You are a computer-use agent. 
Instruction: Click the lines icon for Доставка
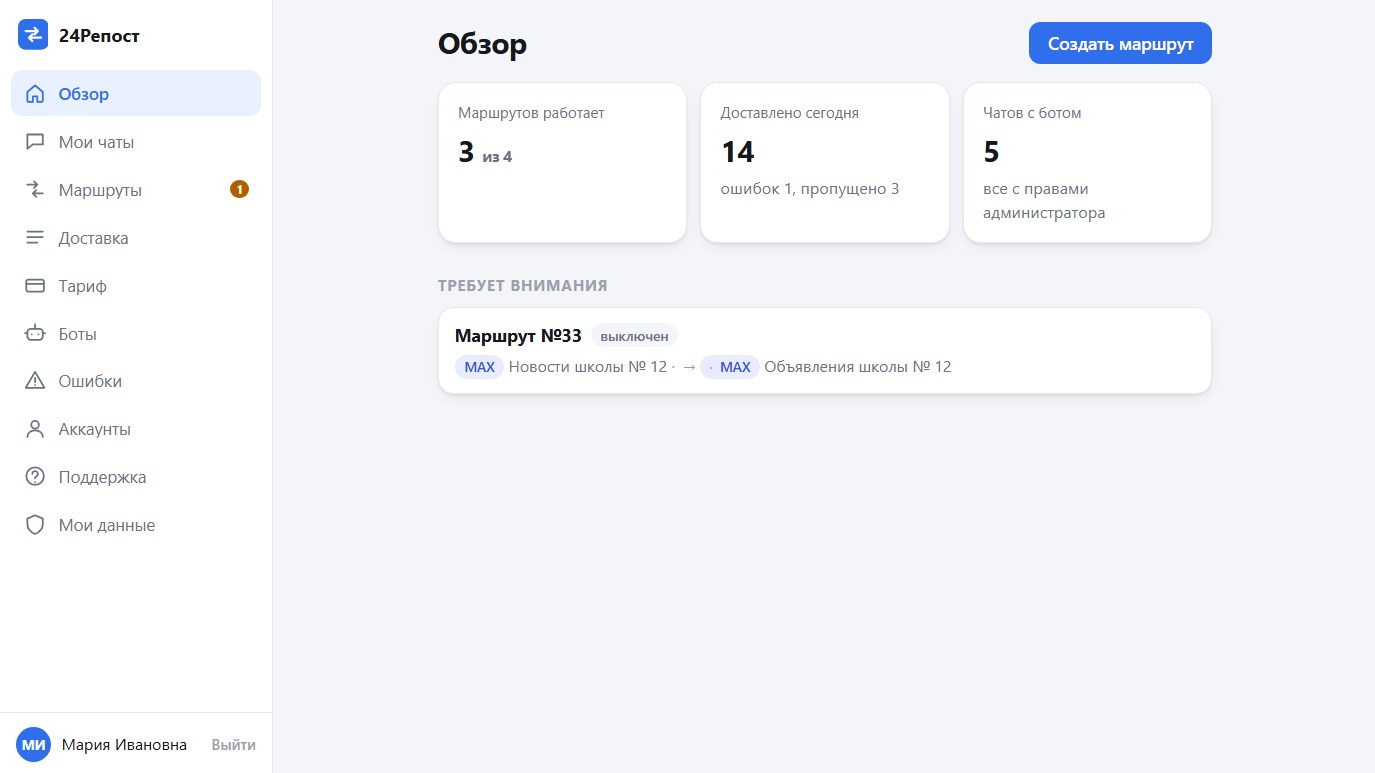[x=35, y=238]
